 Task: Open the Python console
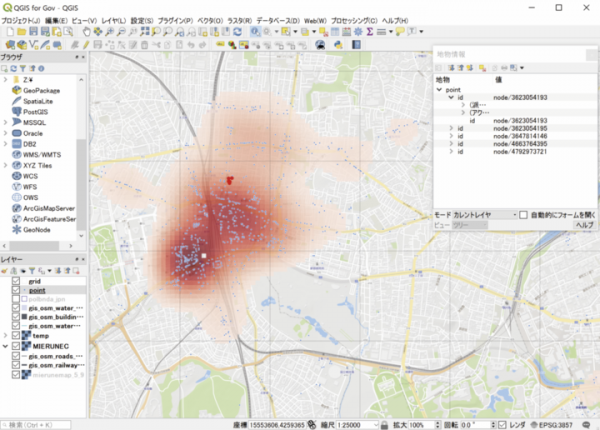[x=338, y=45]
